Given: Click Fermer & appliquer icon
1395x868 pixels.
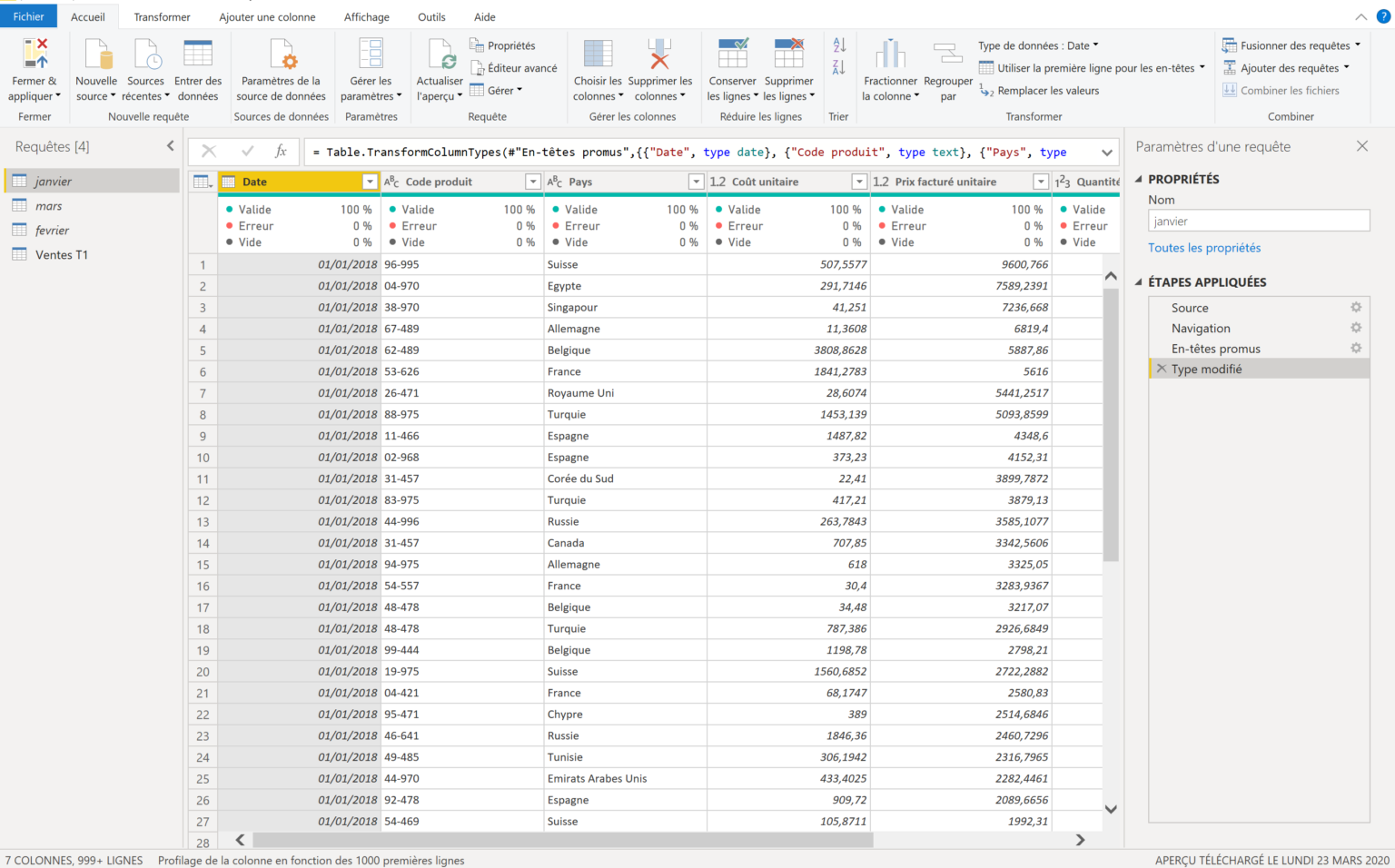Looking at the screenshot, I should coord(35,54).
